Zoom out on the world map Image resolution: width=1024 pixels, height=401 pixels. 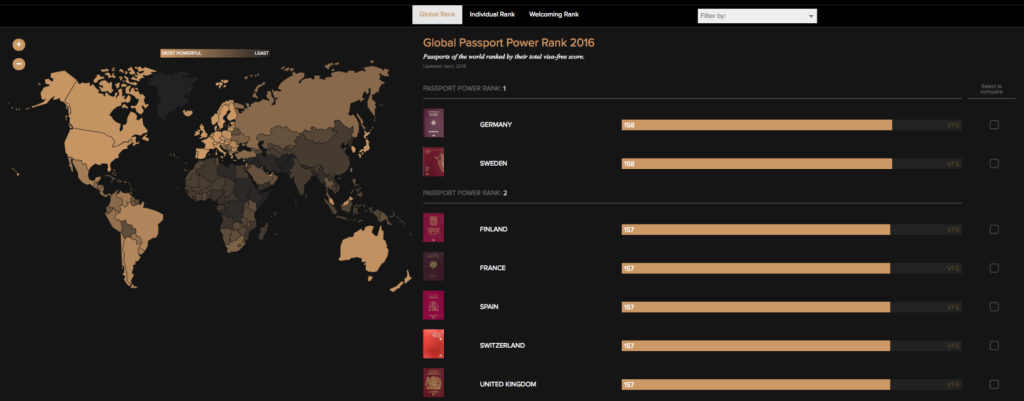tap(19, 63)
